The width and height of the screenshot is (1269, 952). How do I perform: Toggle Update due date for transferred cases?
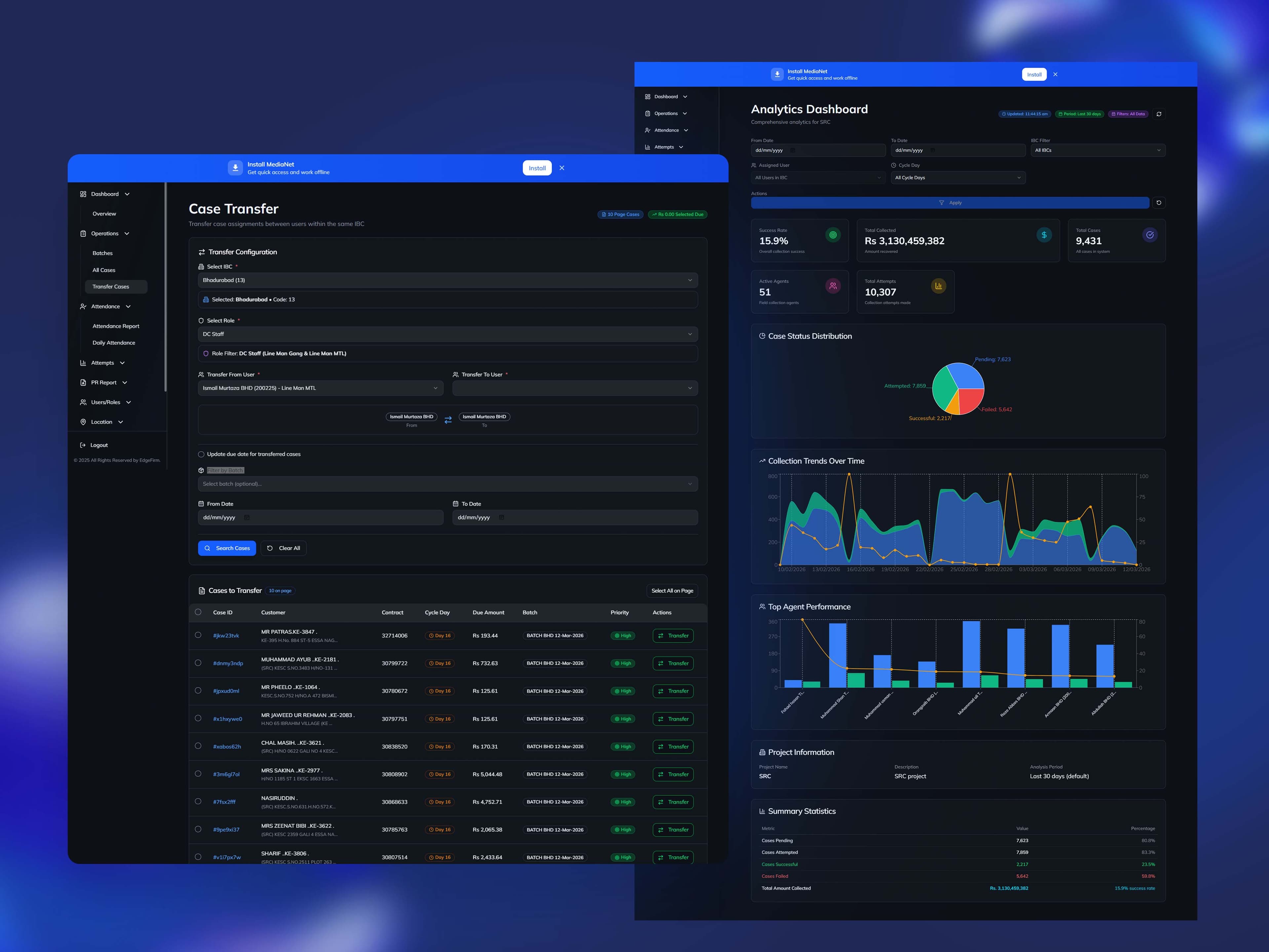201,454
